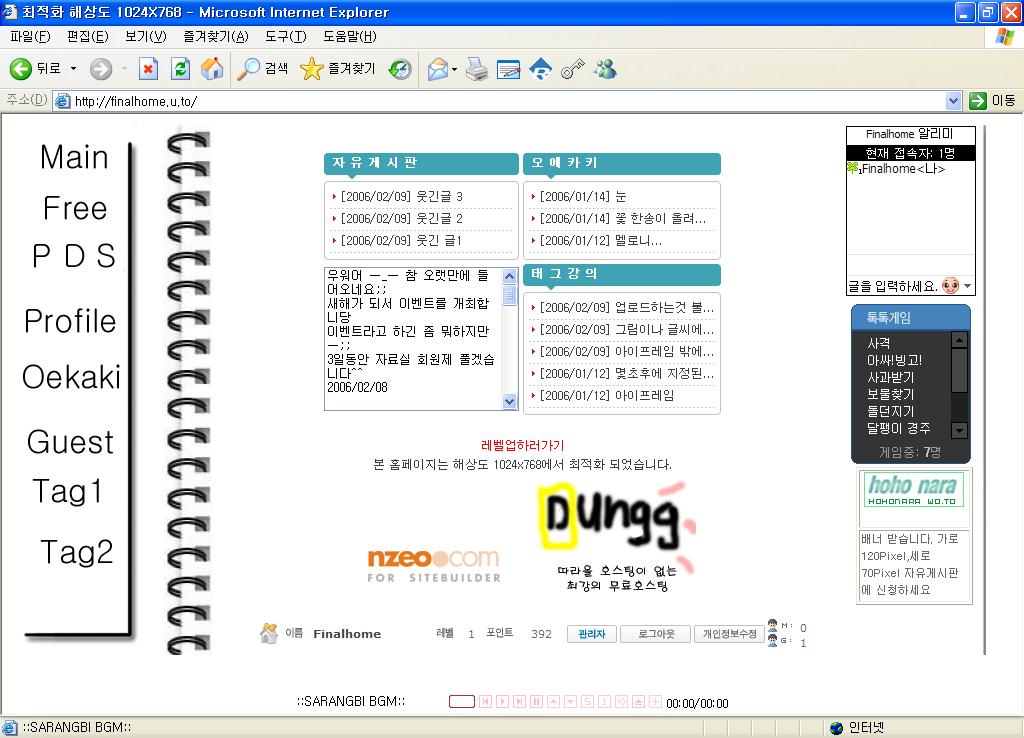
Task: Click the emoticon face in chat widget
Action: (950, 286)
